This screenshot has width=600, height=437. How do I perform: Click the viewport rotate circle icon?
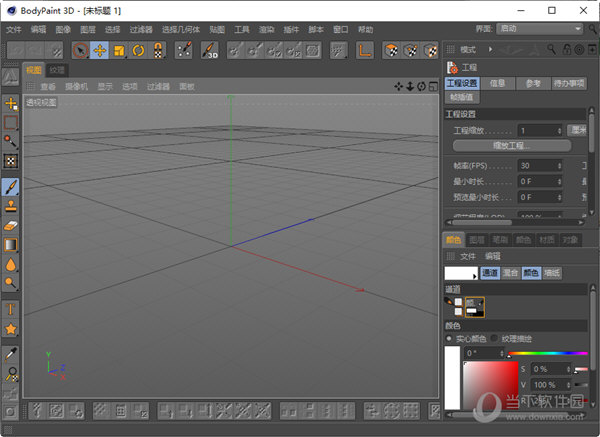coord(421,86)
